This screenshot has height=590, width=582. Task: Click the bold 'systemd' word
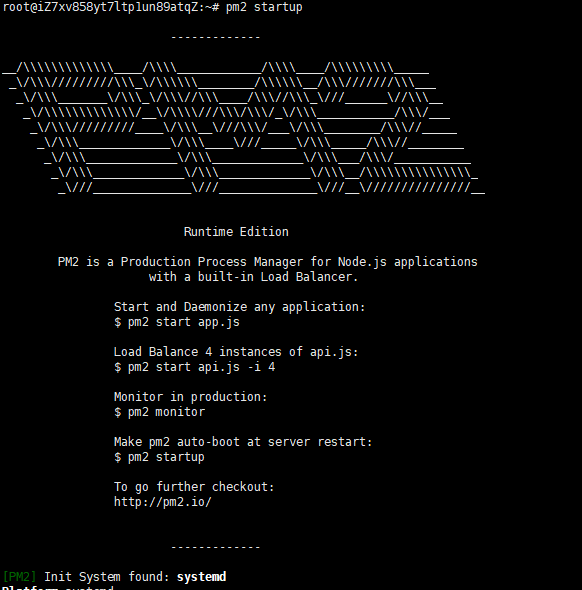pyautogui.click(x=201, y=577)
